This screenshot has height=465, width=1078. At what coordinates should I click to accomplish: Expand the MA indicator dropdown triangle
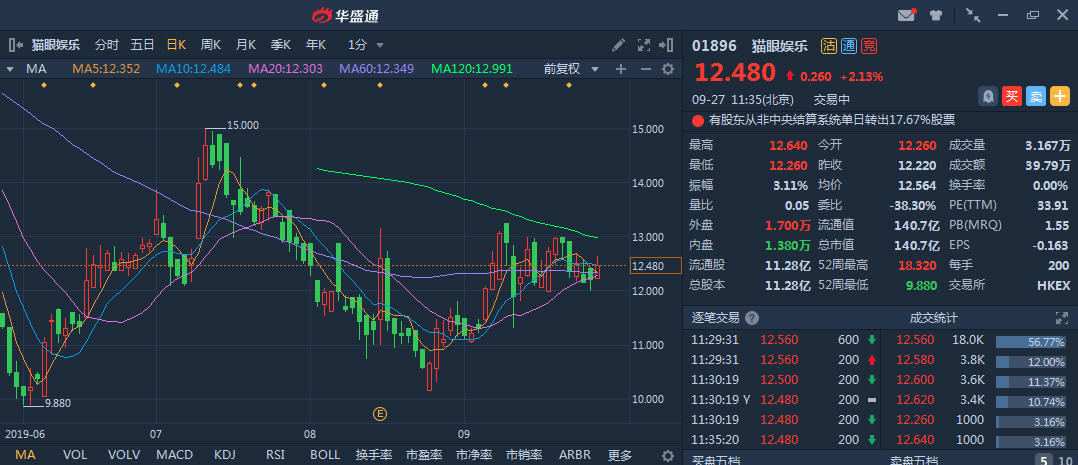(10, 69)
